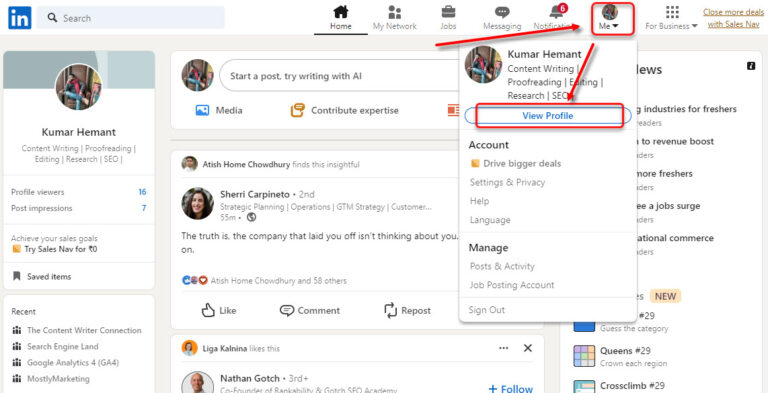This screenshot has width=768, height=393.
Task: Click Liga Kalnina's avatar
Action: point(190,348)
